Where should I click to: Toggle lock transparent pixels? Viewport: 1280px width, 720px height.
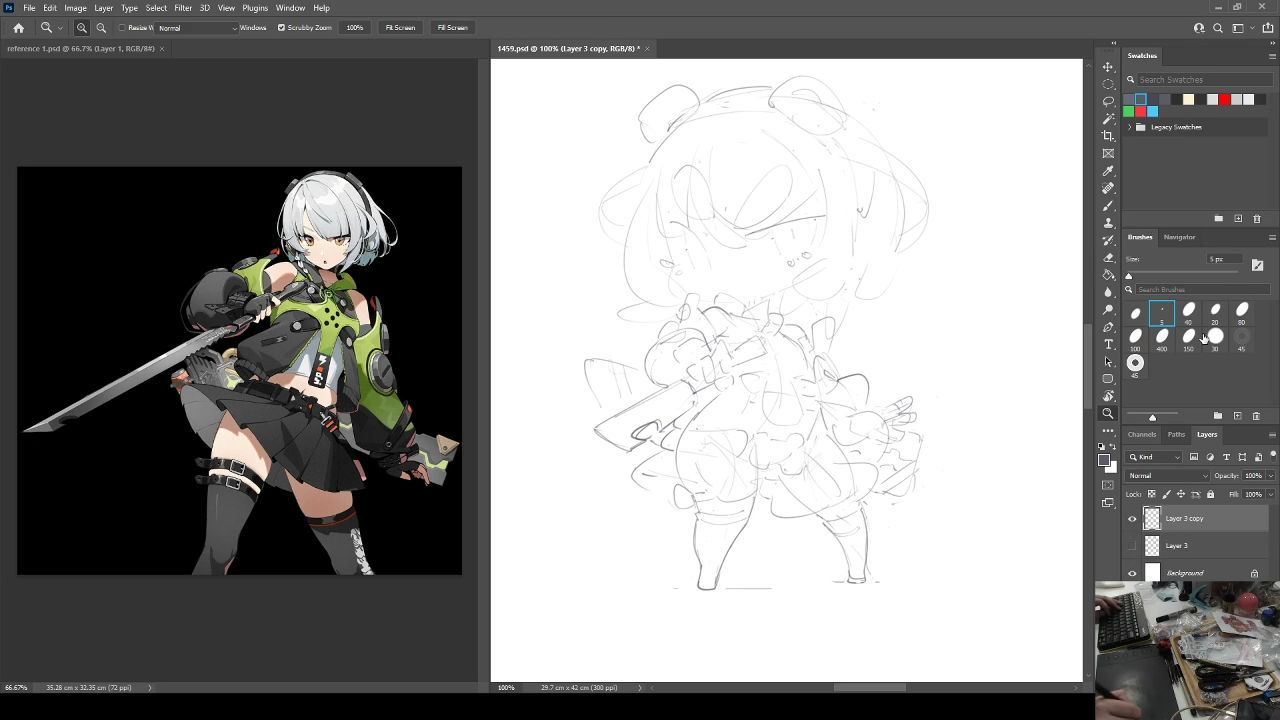(x=1152, y=494)
